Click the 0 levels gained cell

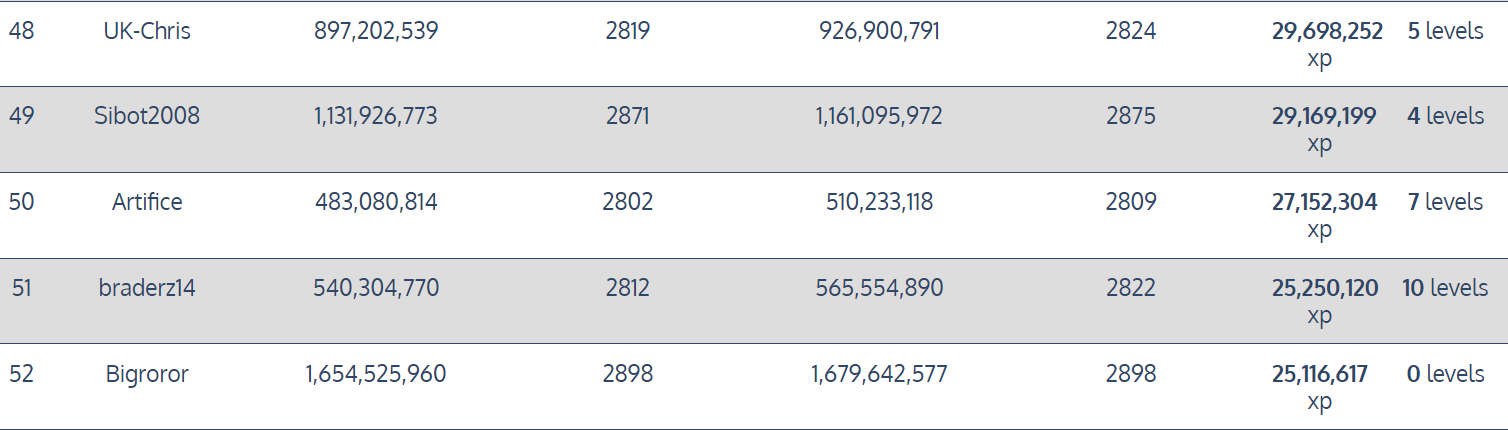pyautogui.click(x=1445, y=374)
